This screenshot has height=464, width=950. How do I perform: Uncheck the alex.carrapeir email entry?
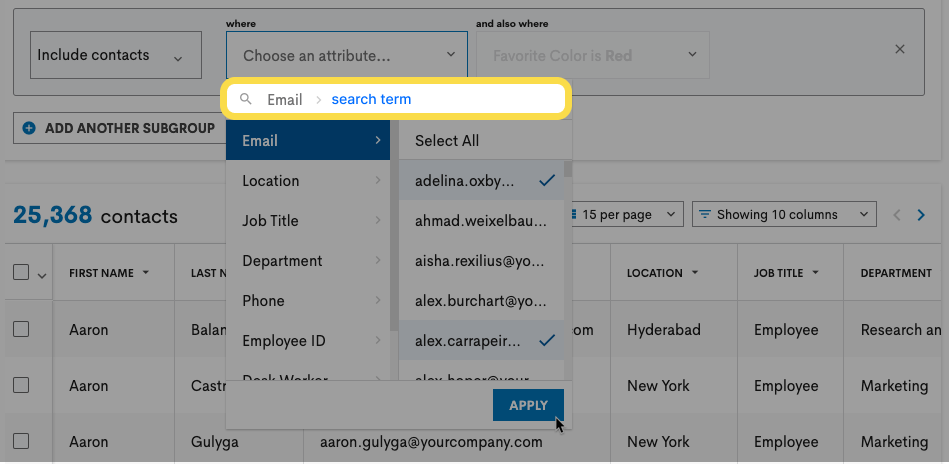tap(482, 340)
